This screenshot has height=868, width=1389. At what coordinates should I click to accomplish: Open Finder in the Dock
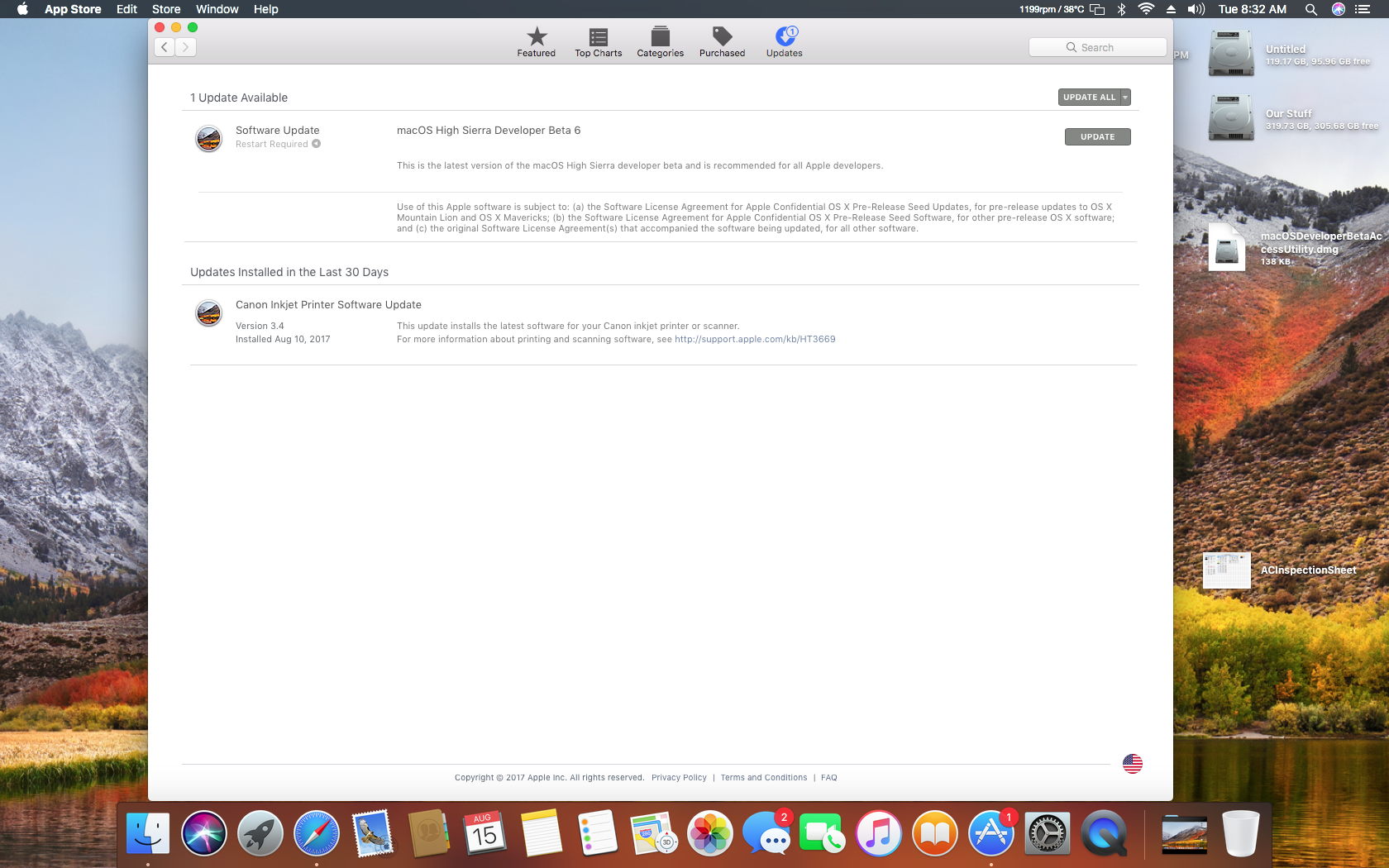tap(148, 832)
